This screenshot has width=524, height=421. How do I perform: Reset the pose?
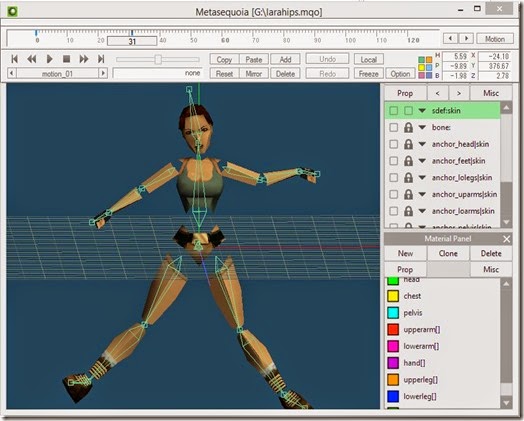[224, 74]
